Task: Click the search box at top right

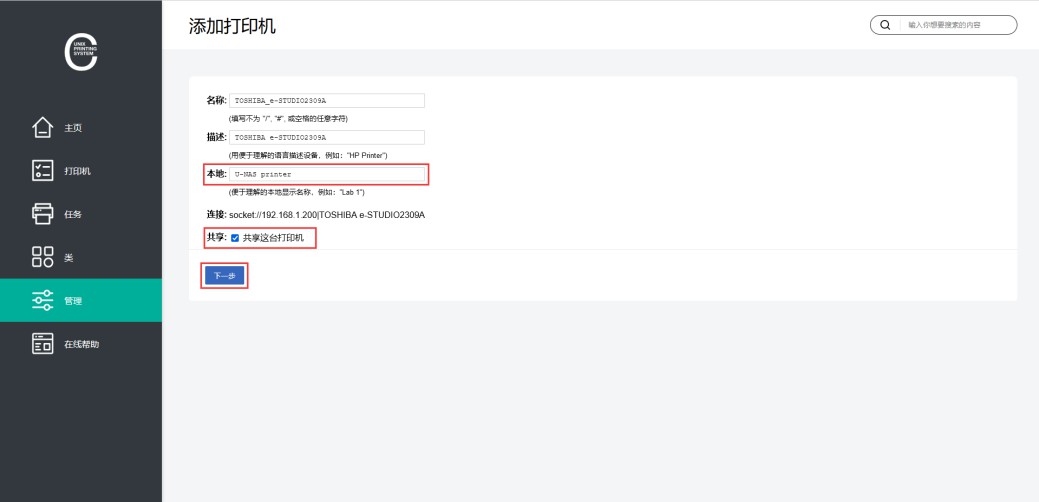Action: (957, 25)
